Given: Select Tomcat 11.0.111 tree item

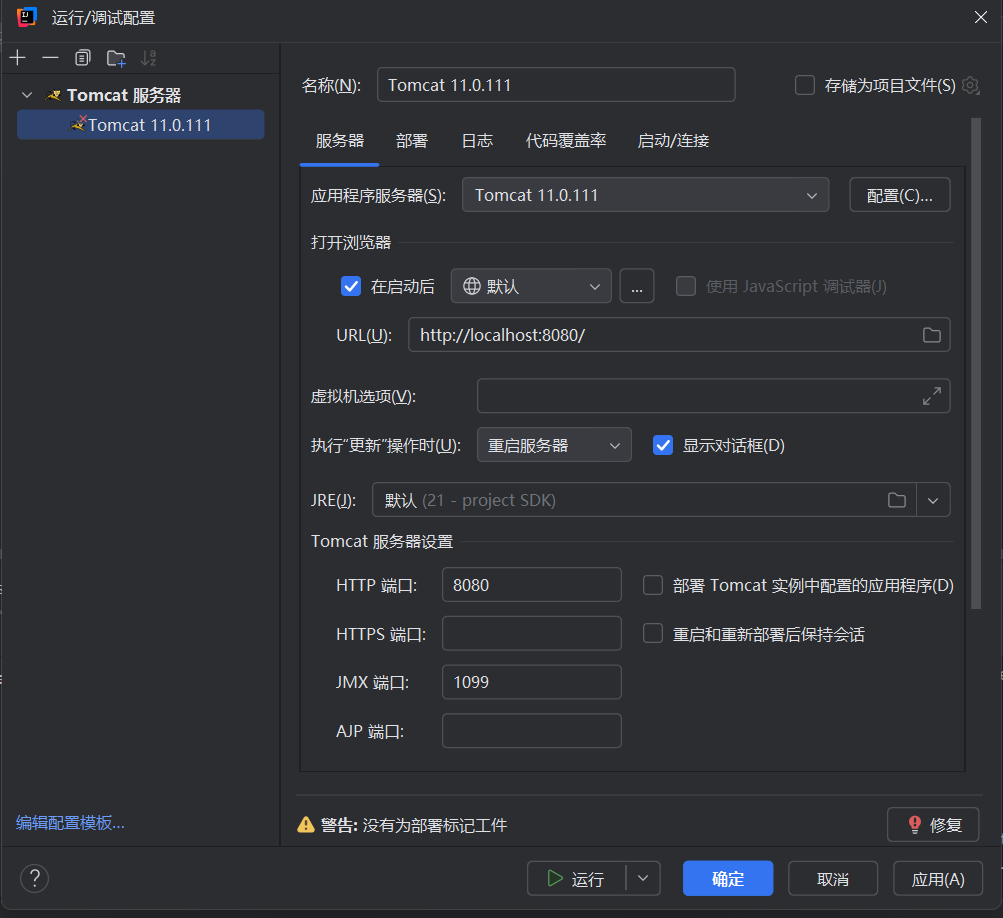Looking at the screenshot, I should tap(141, 125).
